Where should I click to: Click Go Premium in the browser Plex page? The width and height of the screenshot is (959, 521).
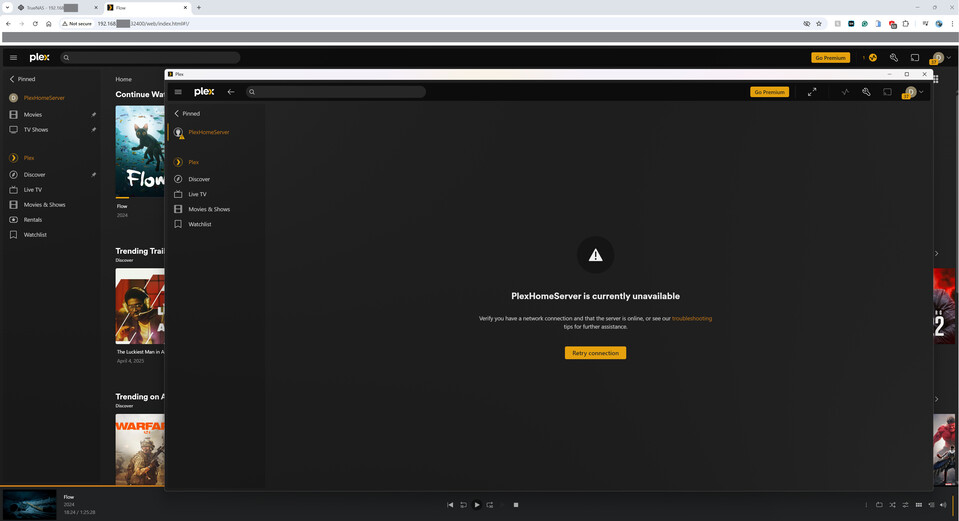(830, 57)
